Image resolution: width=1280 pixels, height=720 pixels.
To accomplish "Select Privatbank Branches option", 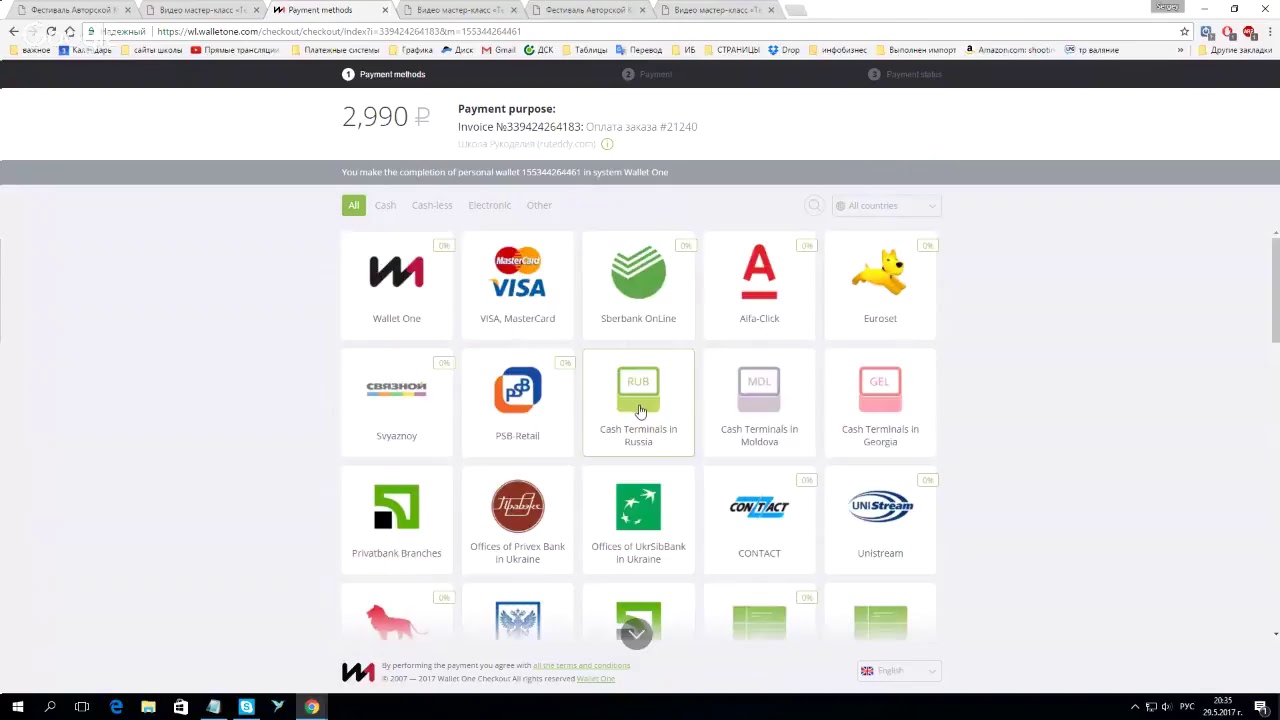I will tap(396, 520).
